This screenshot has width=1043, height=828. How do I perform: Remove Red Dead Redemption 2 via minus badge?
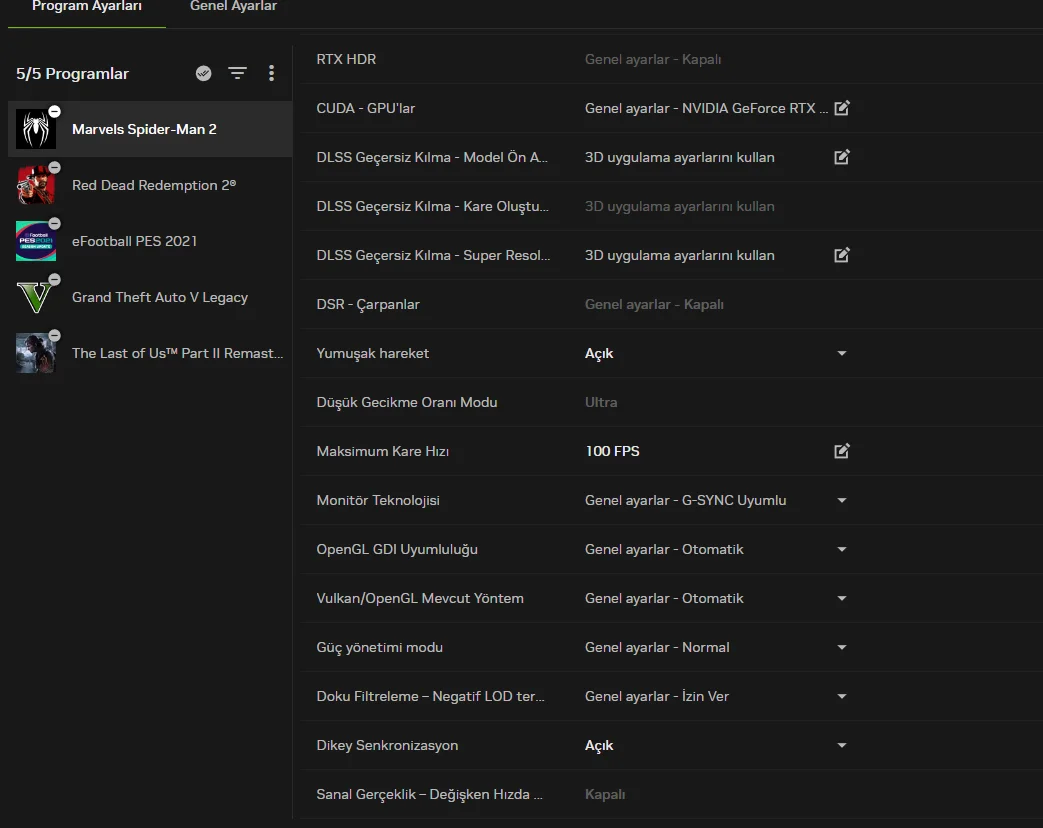click(x=54, y=167)
